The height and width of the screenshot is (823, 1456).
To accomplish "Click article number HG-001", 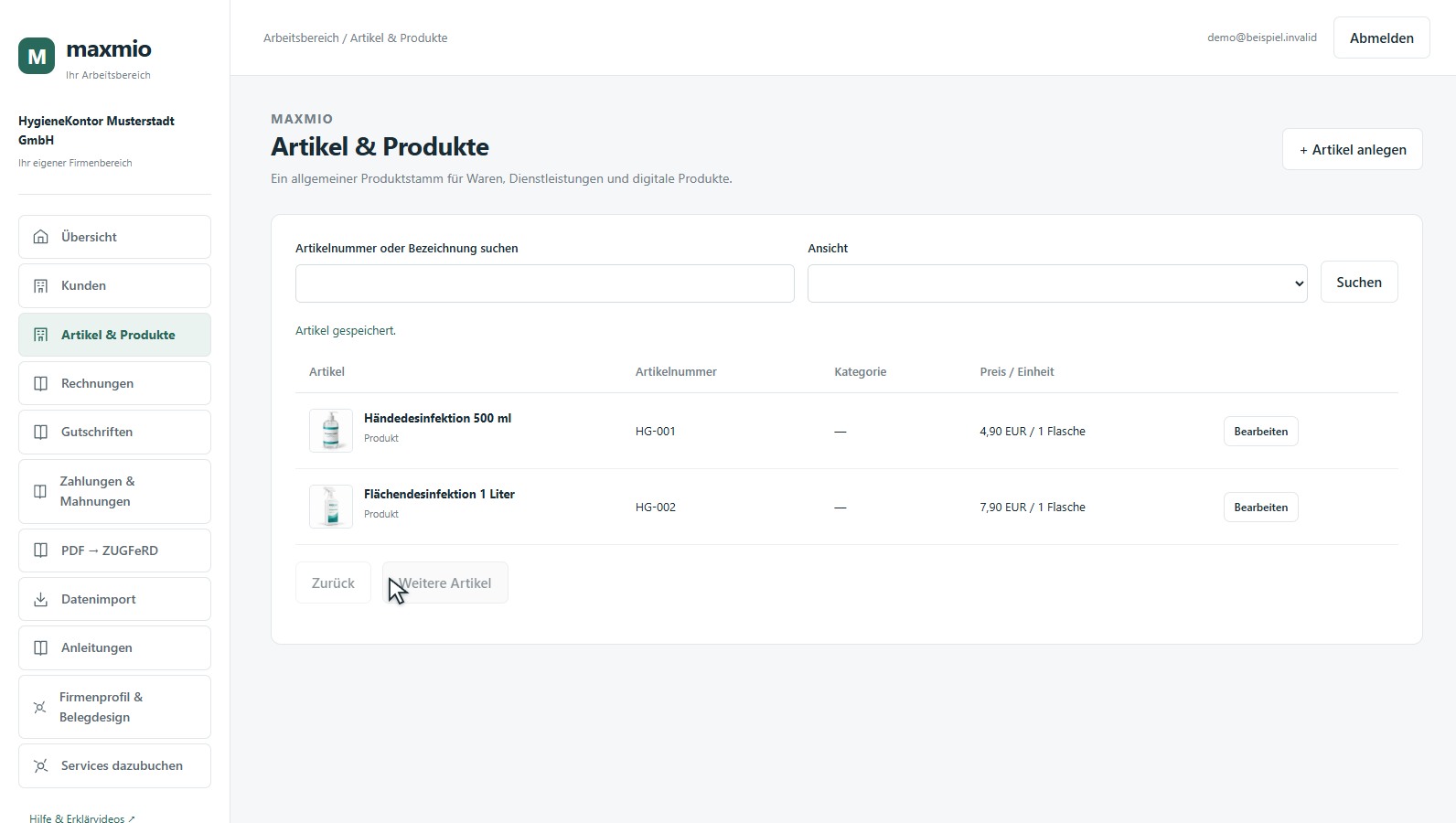I will (x=656, y=431).
